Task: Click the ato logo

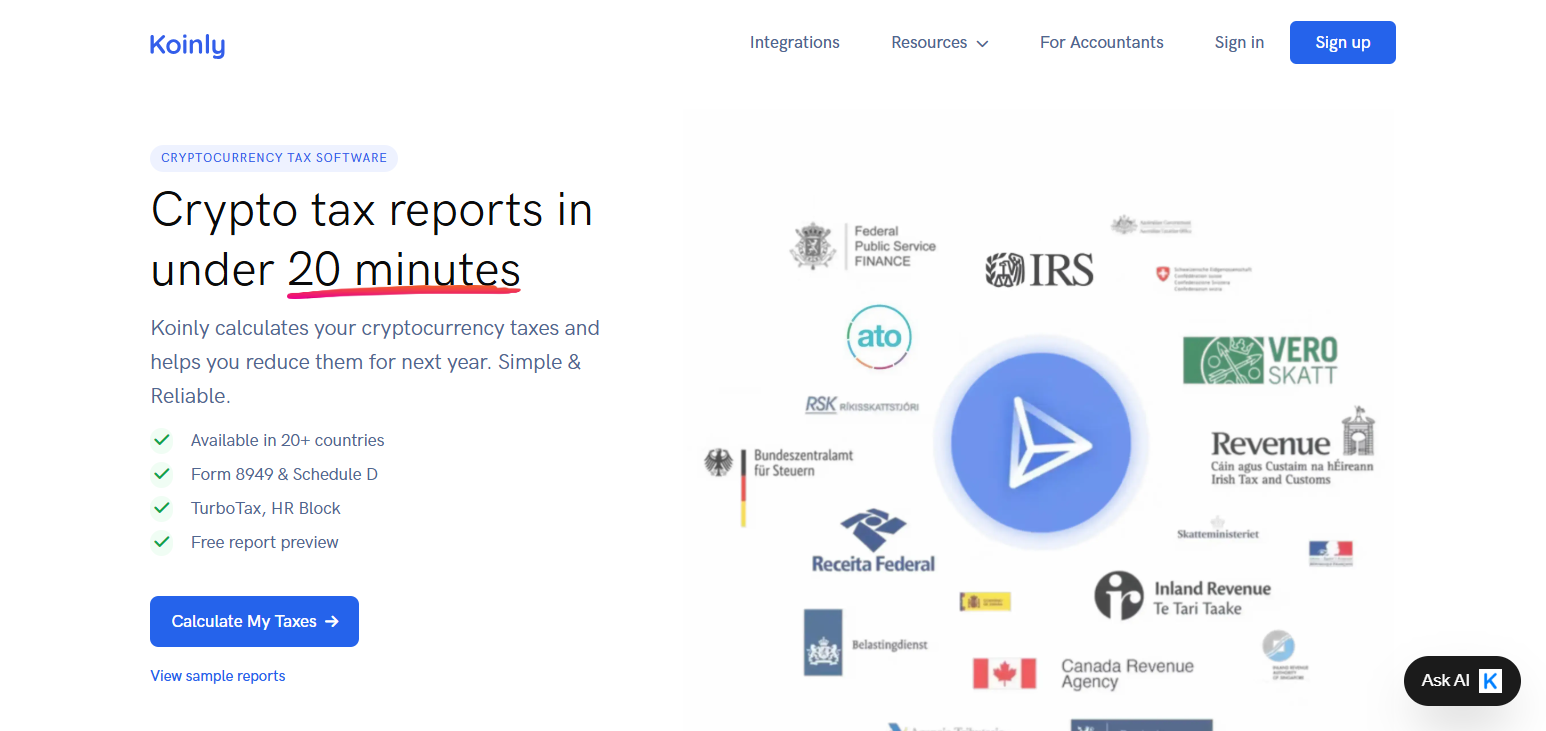Action: tap(880, 338)
